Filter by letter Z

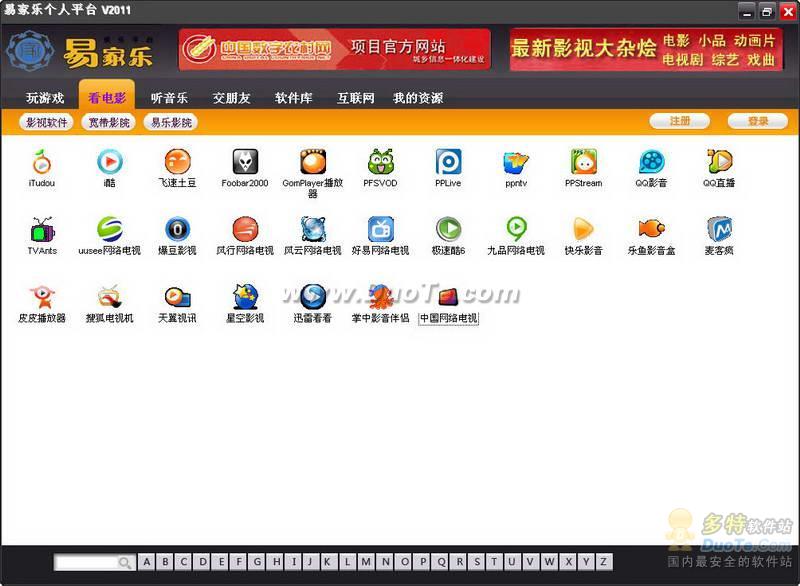[604, 562]
